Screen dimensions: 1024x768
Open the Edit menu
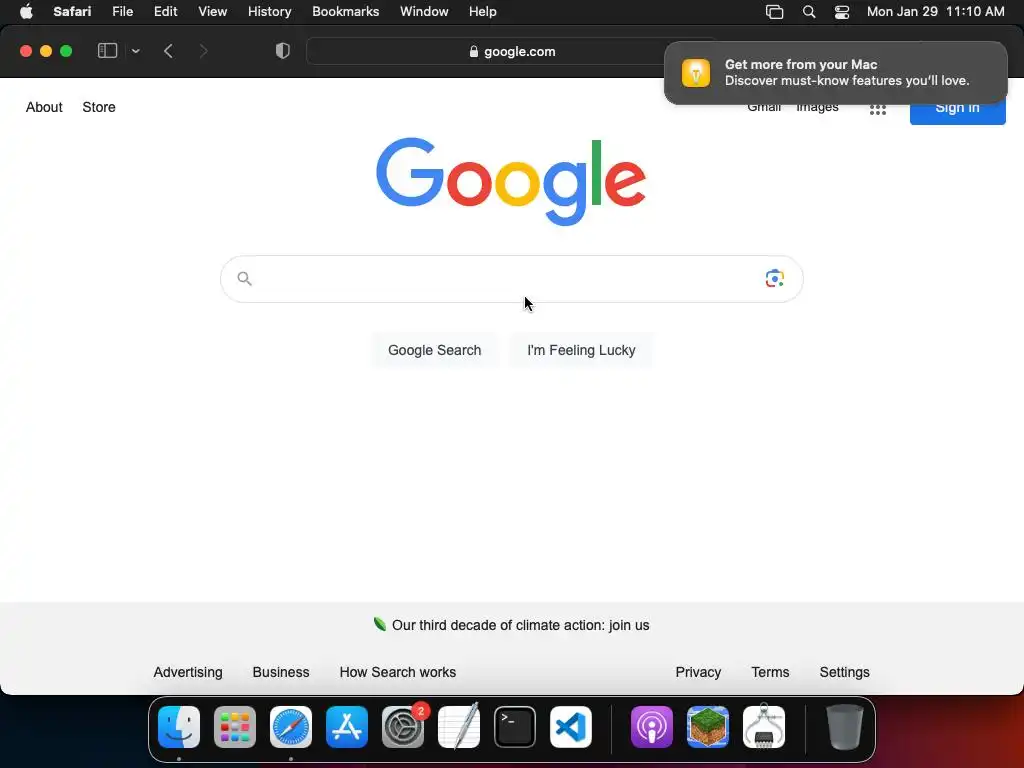click(165, 12)
